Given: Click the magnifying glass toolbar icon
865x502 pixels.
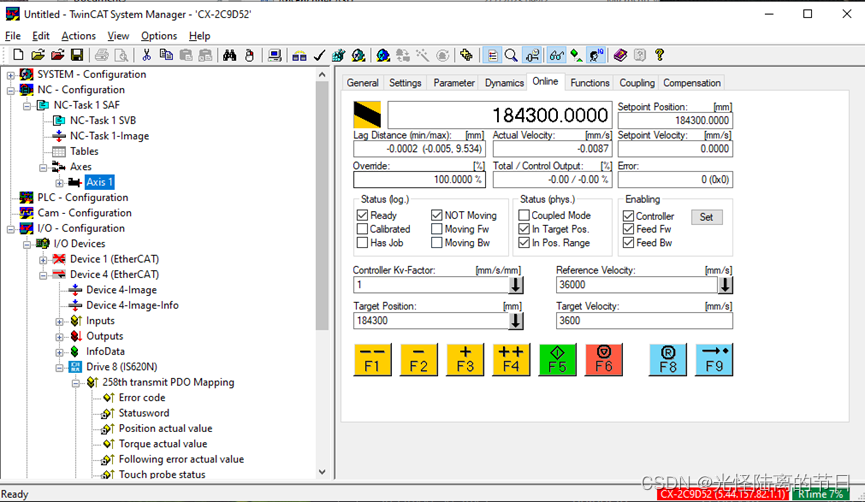Looking at the screenshot, I should [x=511, y=55].
